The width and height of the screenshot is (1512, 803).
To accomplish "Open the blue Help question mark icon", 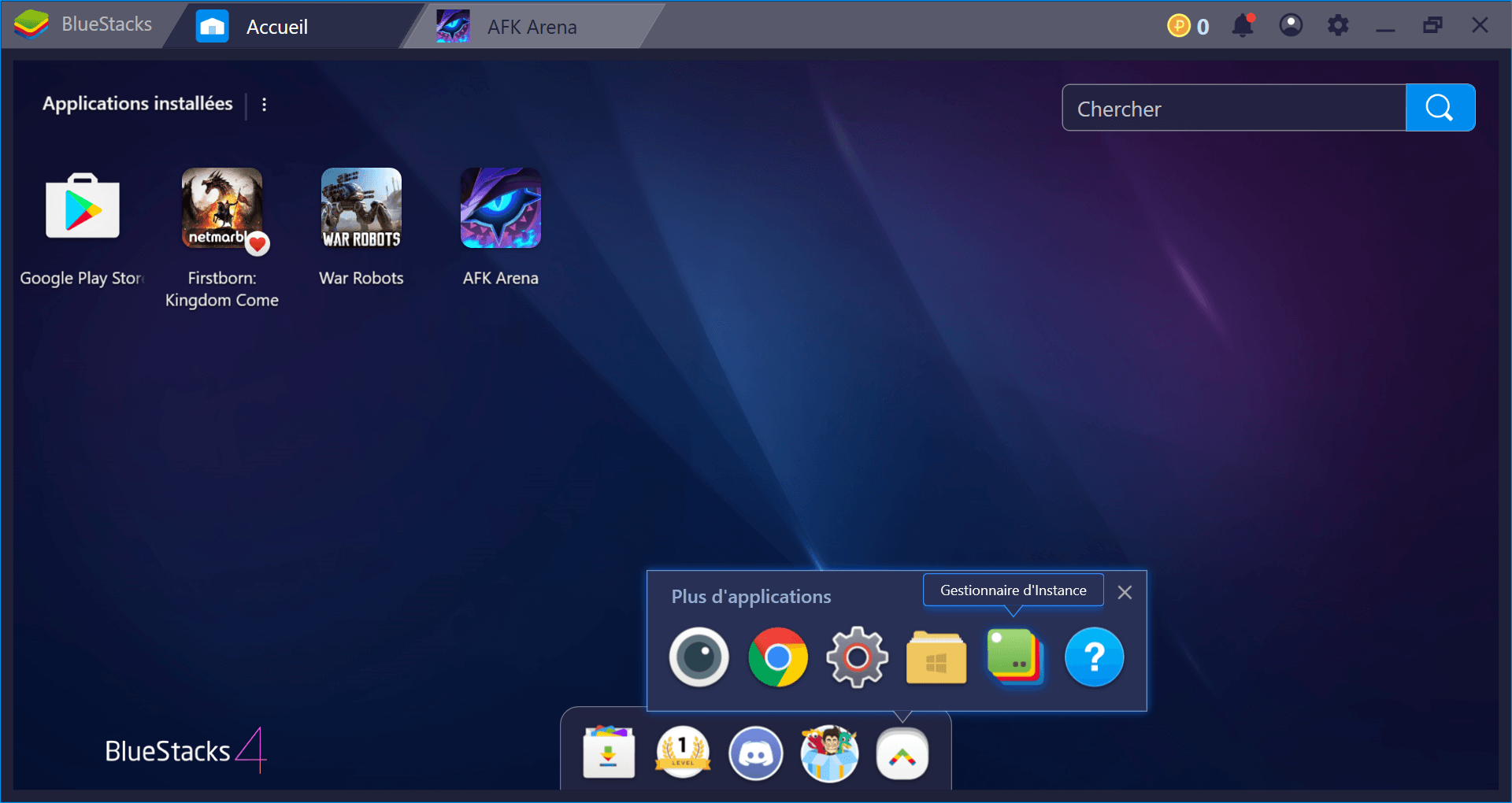I will point(1094,657).
